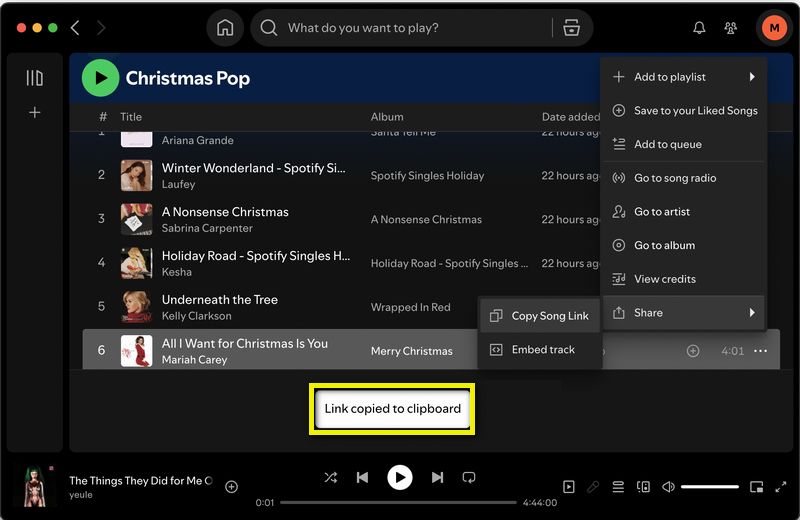Open A Nonsense Christmas album column link
Viewport: 800px width, 520px height.
[x=426, y=219]
